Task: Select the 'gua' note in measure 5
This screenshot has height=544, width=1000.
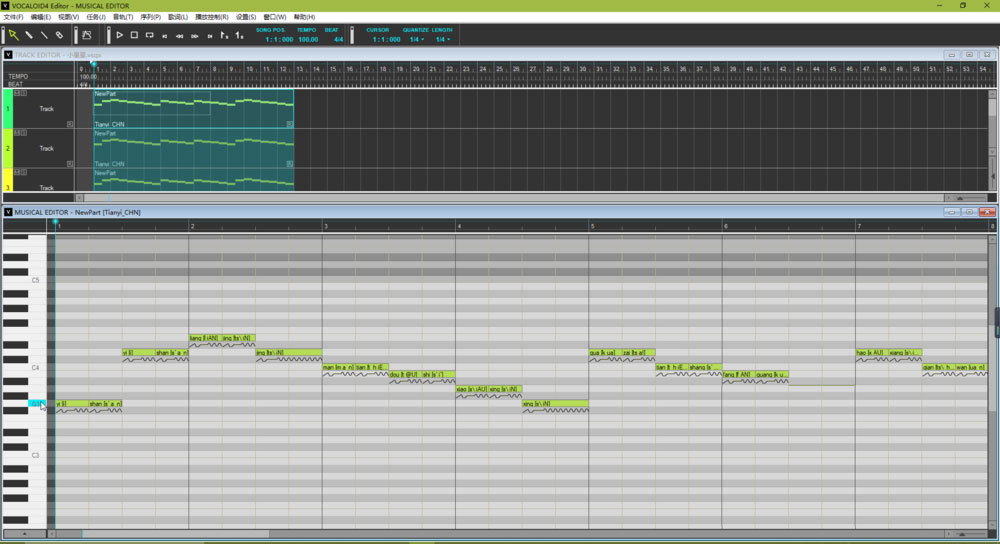Action: click(x=605, y=353)
